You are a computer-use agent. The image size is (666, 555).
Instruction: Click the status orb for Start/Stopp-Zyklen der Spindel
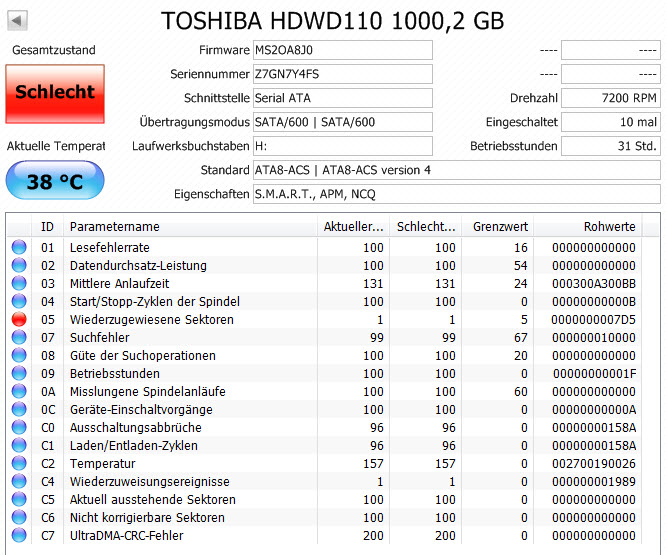point(19,301)
